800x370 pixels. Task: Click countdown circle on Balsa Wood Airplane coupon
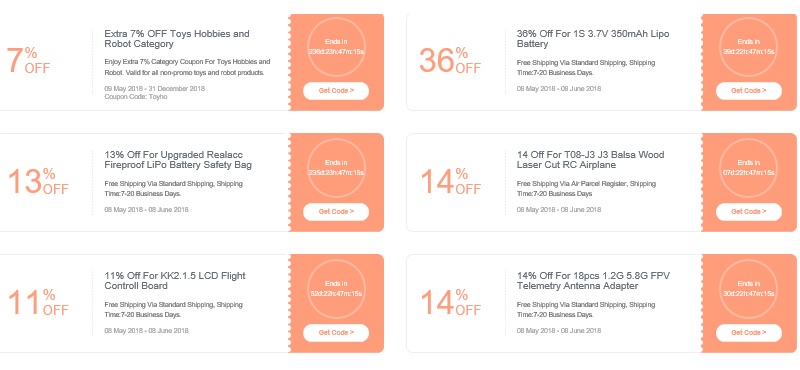click(748, 168)
